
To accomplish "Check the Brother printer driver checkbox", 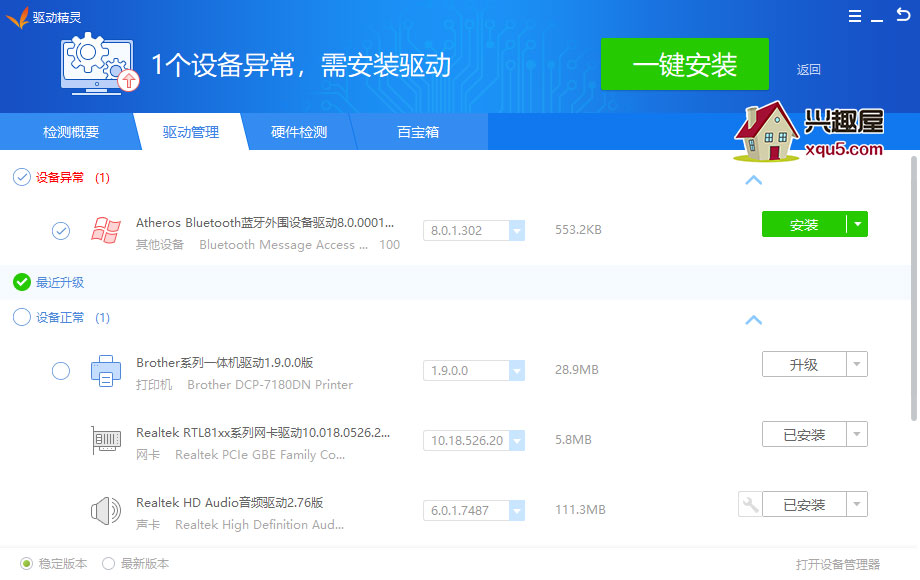I will (x=60, y=371).
